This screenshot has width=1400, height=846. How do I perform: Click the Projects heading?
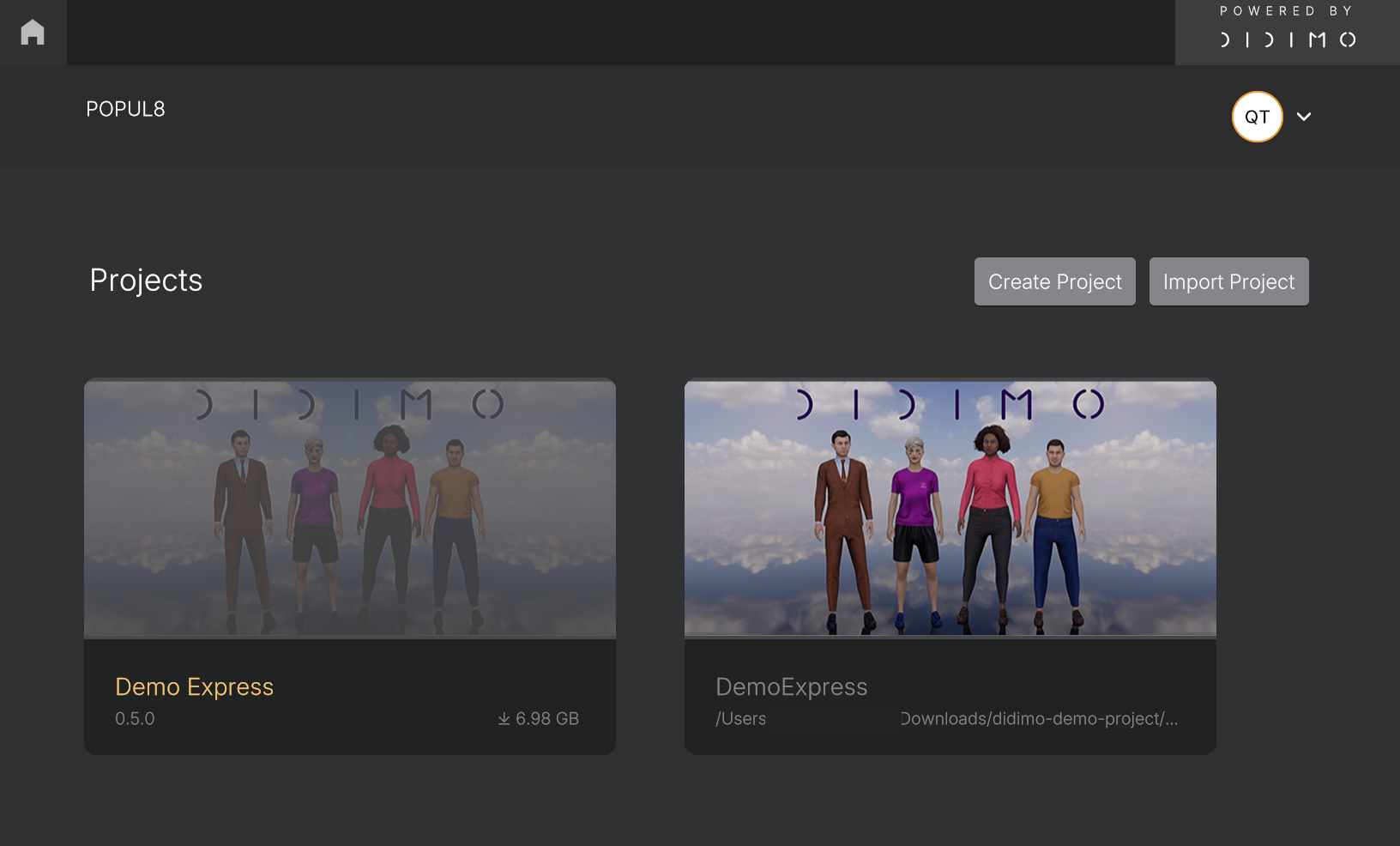pos(146,281)
